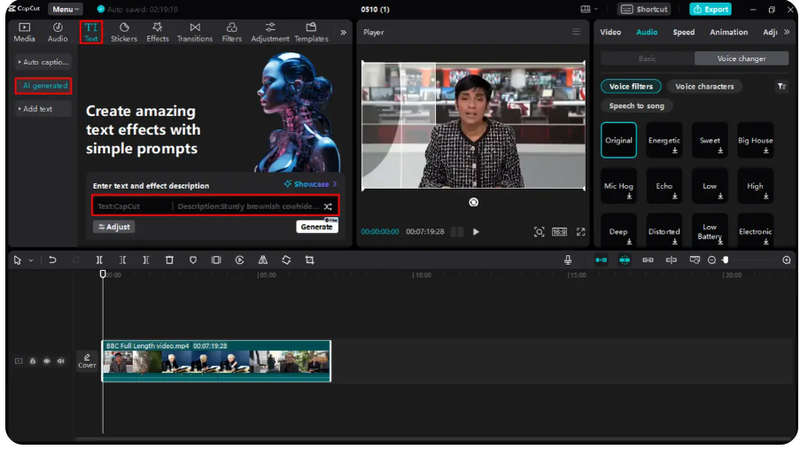This screenshot has height=450, width=800.
Task: Open the voice filter sort options
Action: [782, 86]
